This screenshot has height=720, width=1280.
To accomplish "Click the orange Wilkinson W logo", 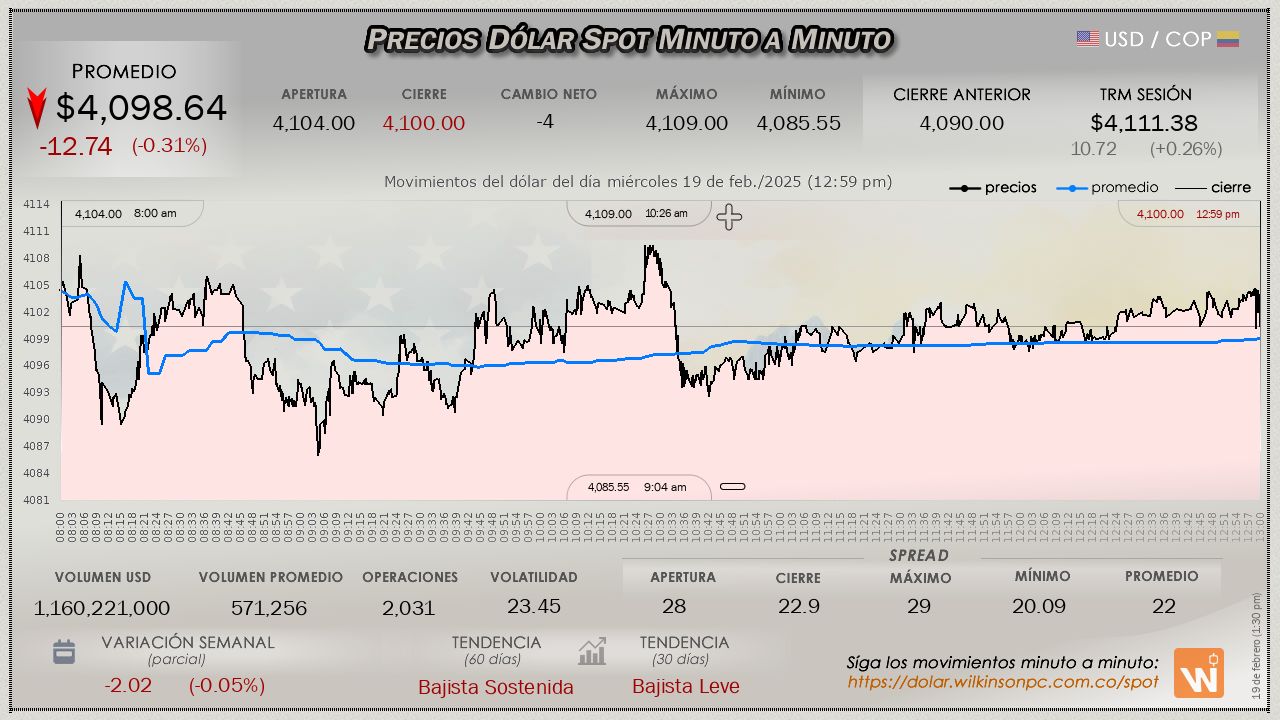I will pos(1198,673).
